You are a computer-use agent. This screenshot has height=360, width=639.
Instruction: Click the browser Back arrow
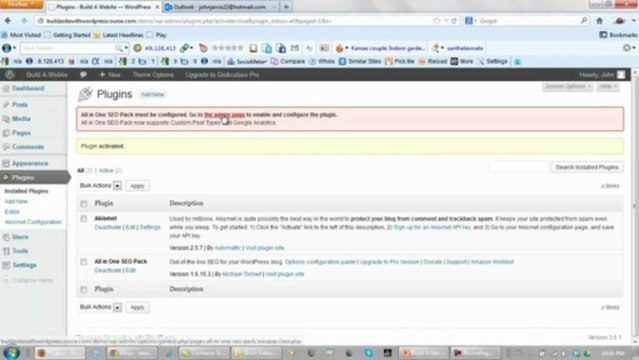pos(8,20)
